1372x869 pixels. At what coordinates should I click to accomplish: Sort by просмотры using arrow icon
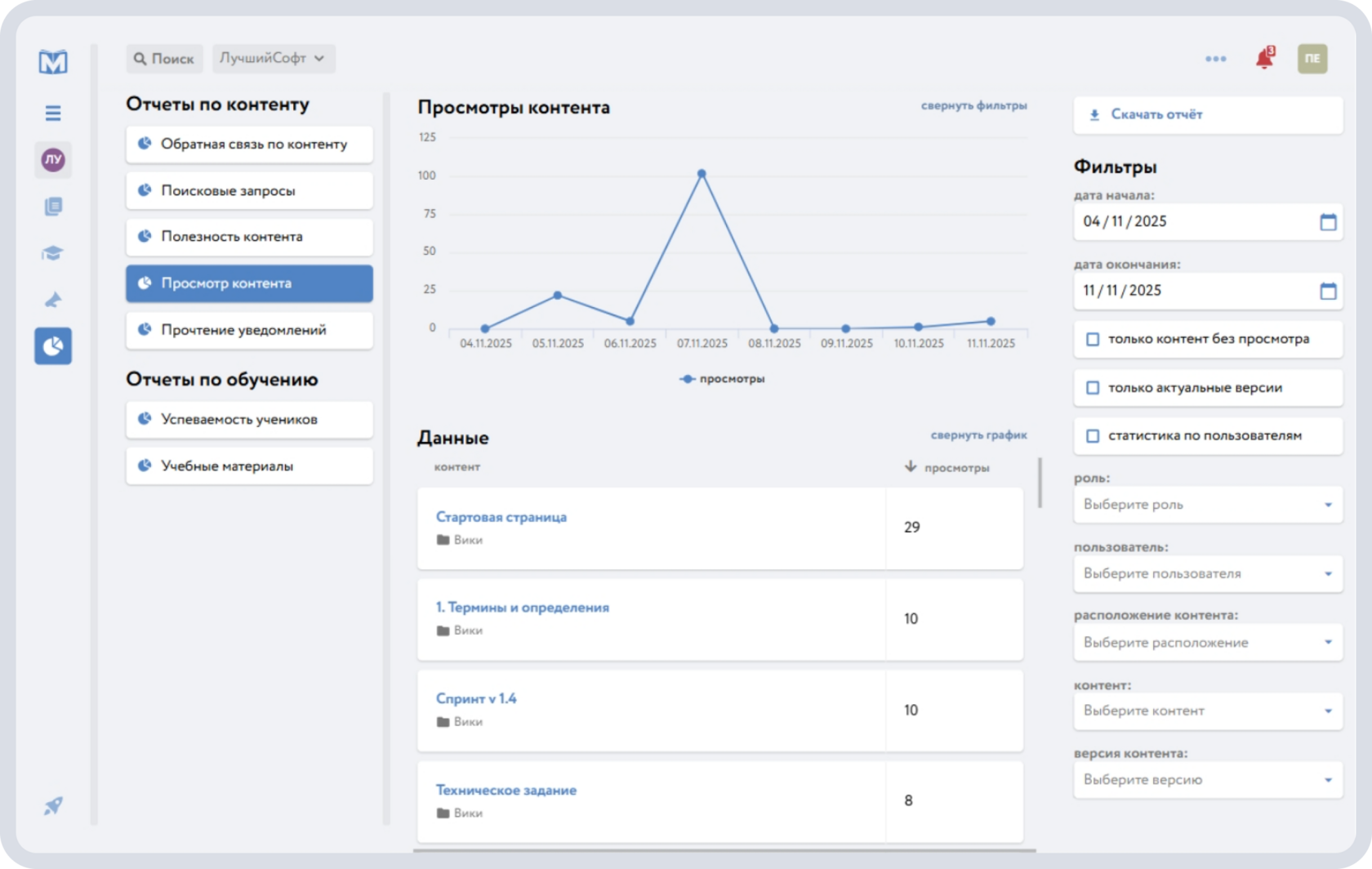[911, 466]
